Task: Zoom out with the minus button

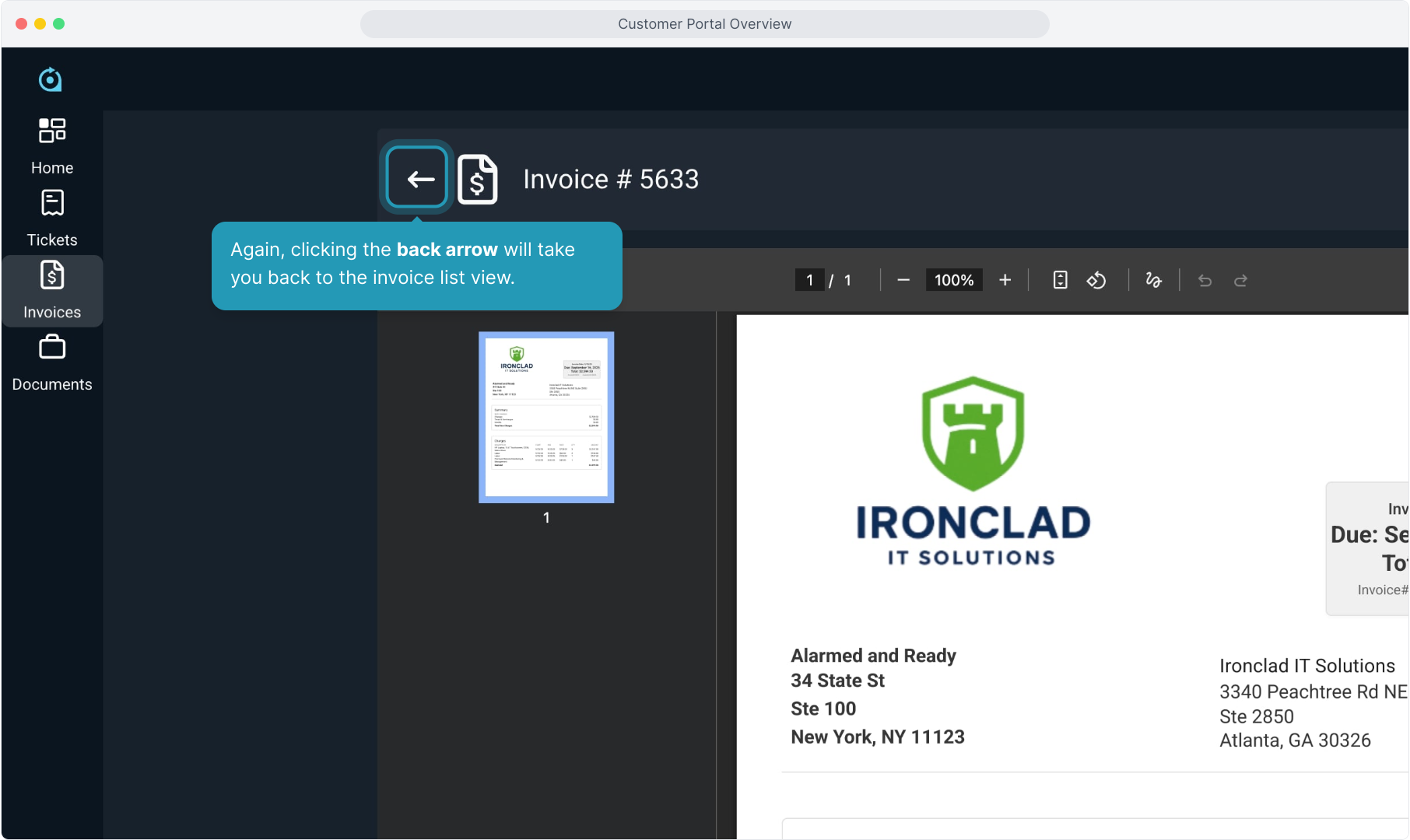Action: point(903,280)
